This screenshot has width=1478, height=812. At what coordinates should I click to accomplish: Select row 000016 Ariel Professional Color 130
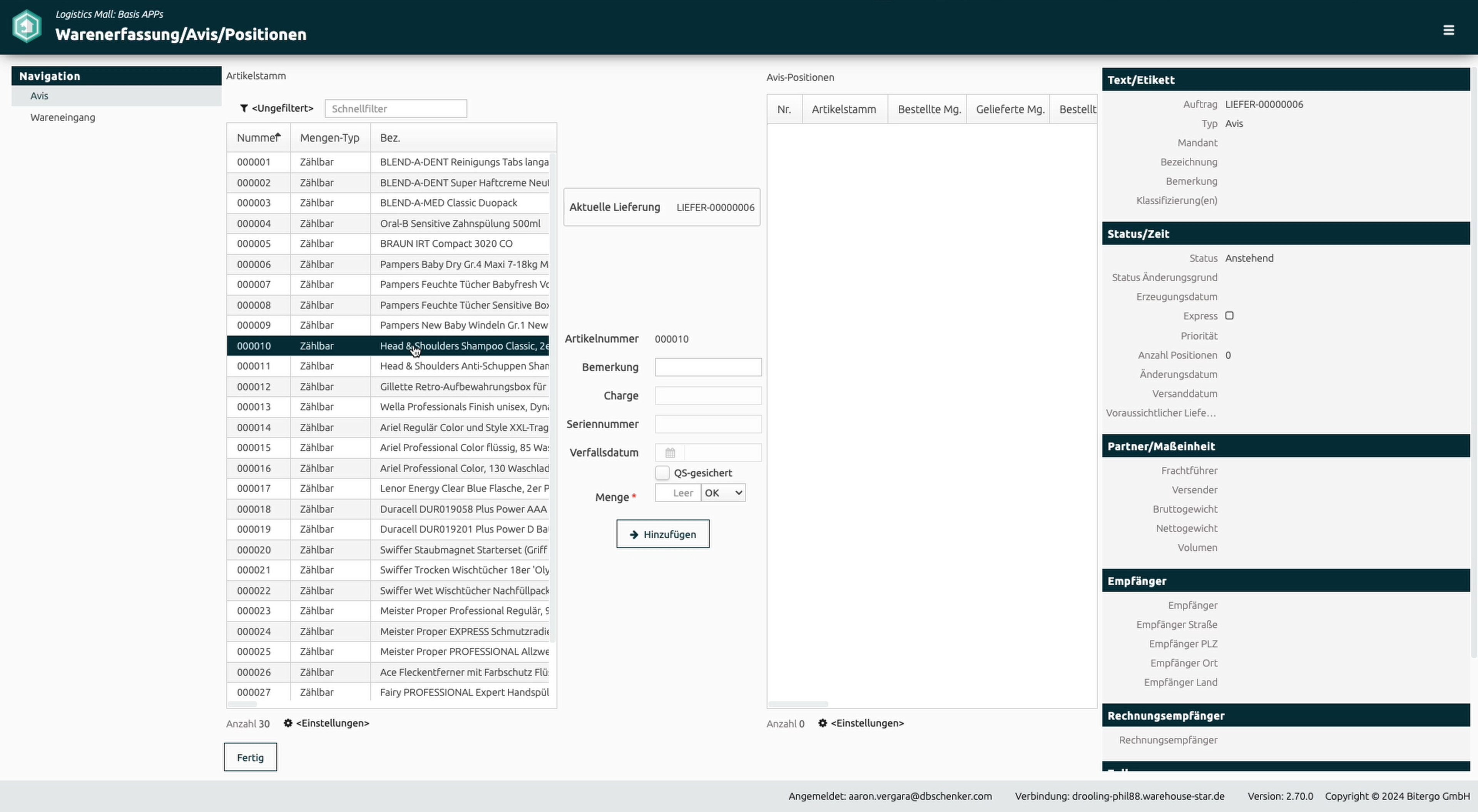[x=388, y=468]
